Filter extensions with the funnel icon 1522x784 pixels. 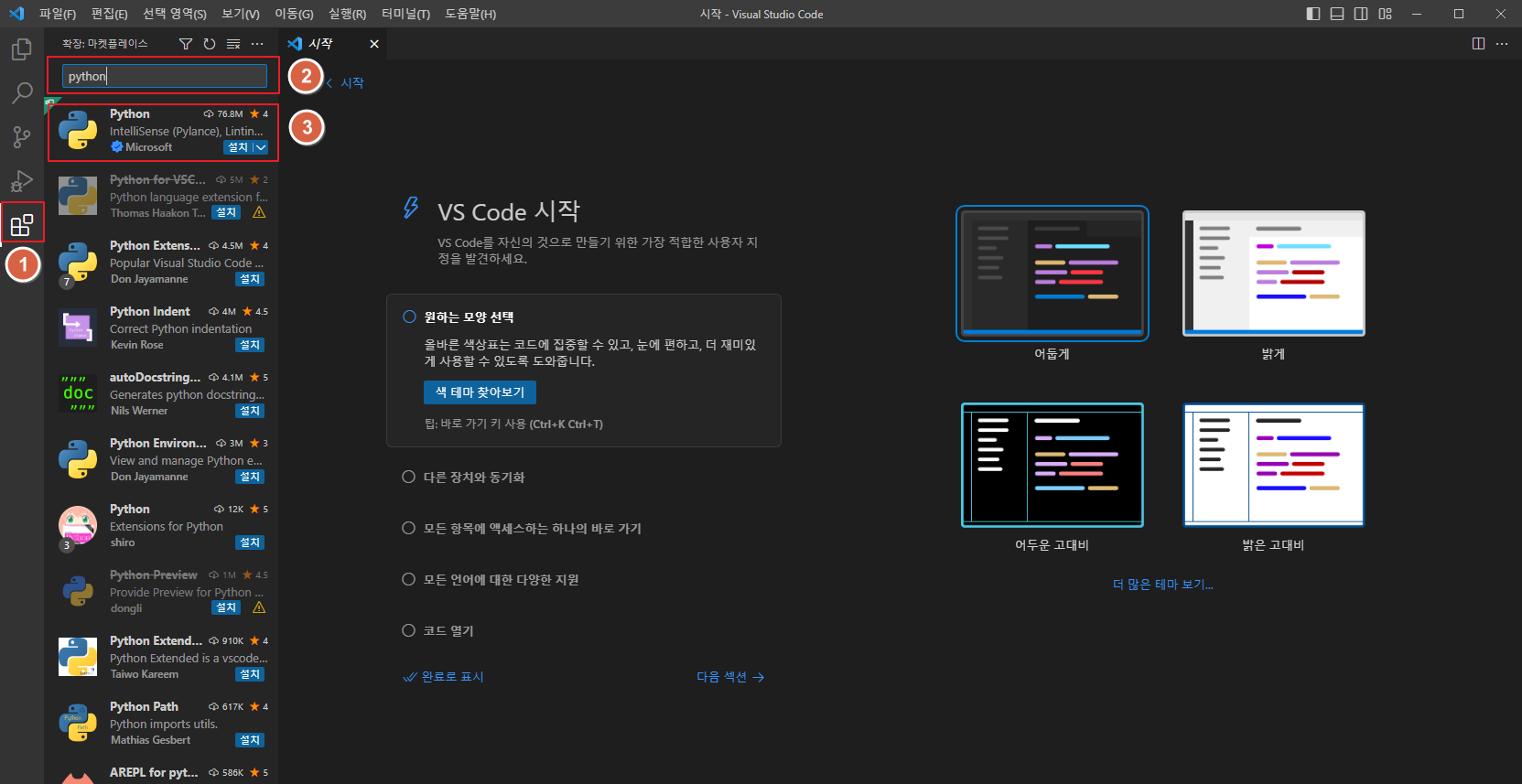pyautogui.click(x=186, y=44)
